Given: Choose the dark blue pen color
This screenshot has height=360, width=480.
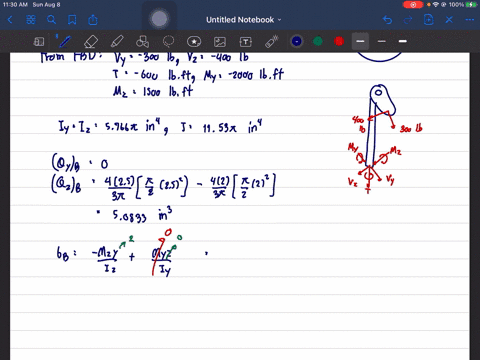Looking at the screenshot, I should click(x=297, y=41).
